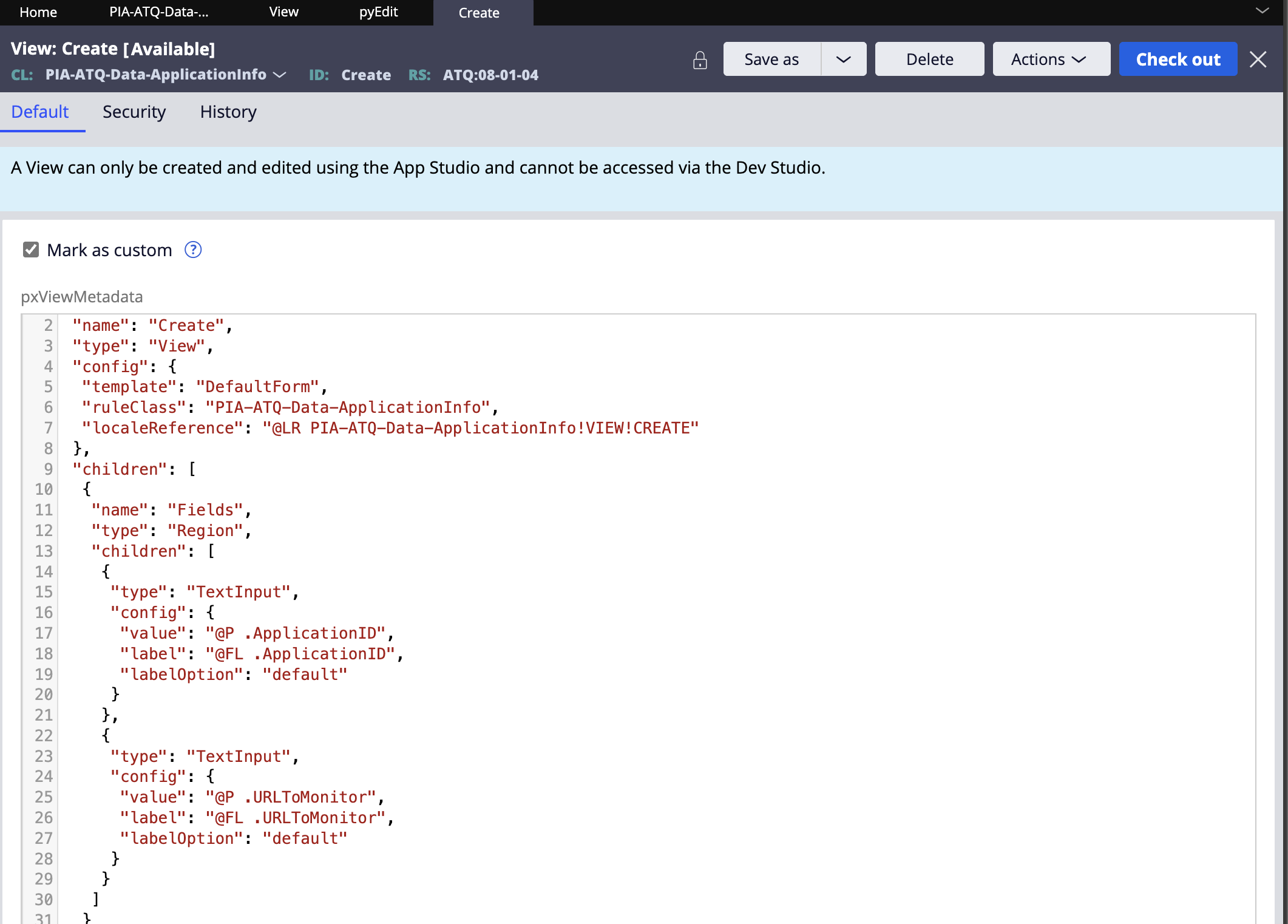Open the View tab
Viewport: 1288px width, 924px height.
pyautogui.click(x=283, y=12)
